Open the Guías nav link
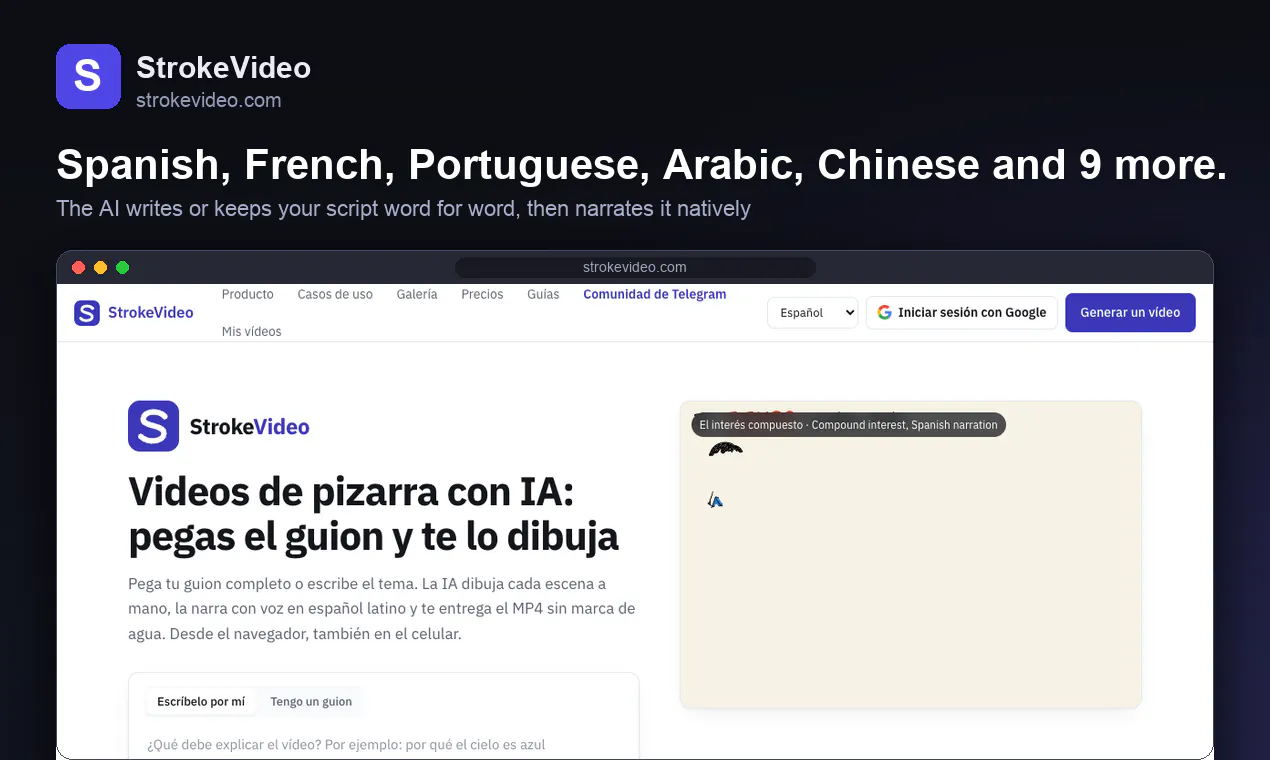Image resolution: width=1270 pixels, height=760 pixels. [543, 294]
